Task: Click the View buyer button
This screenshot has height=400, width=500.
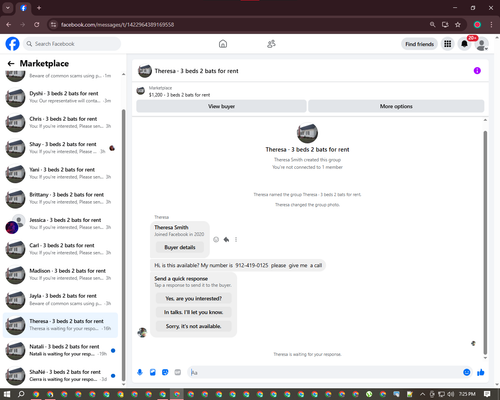Action: 221,106
